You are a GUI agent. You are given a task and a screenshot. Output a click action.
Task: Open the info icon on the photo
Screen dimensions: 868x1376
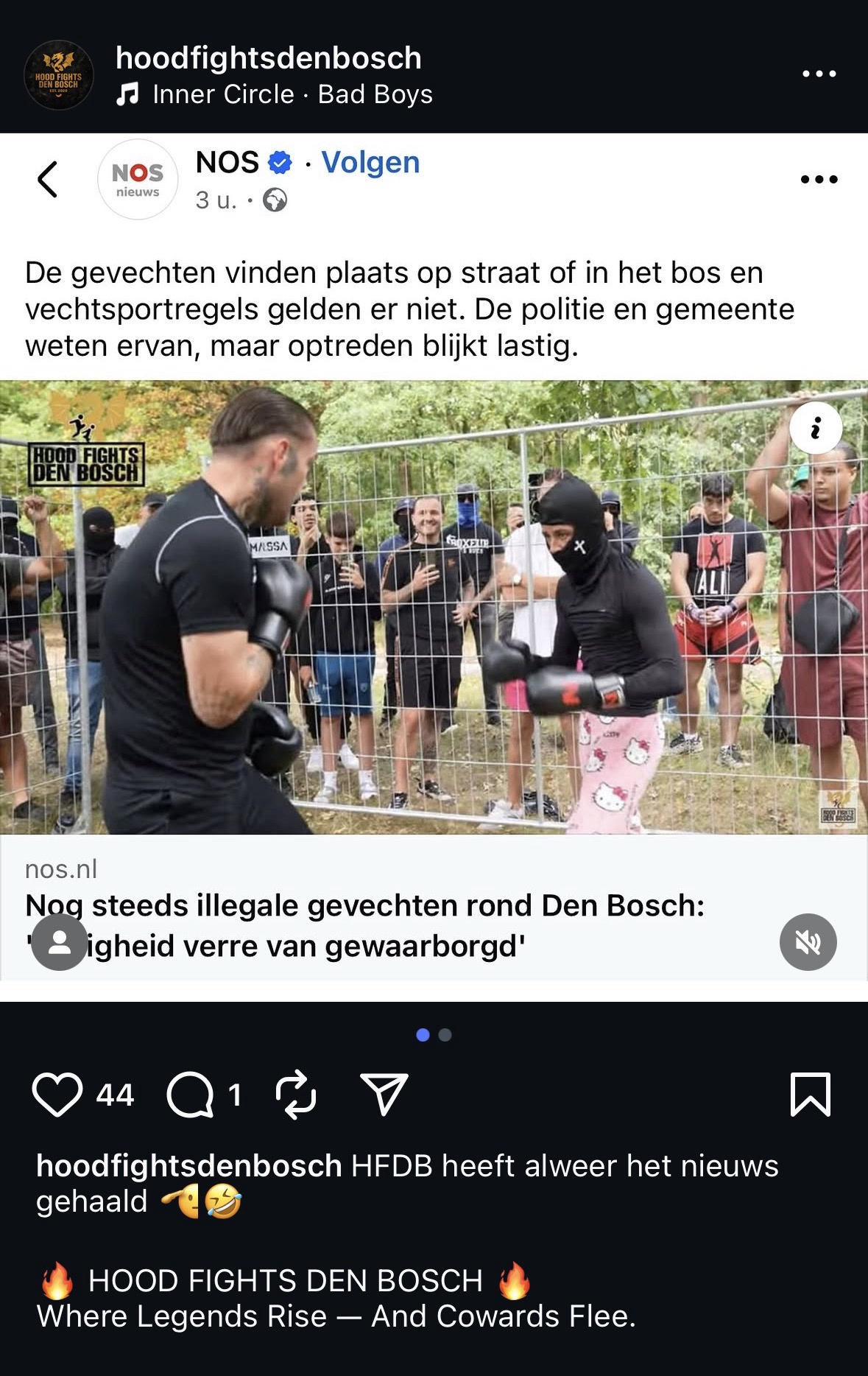816,428
